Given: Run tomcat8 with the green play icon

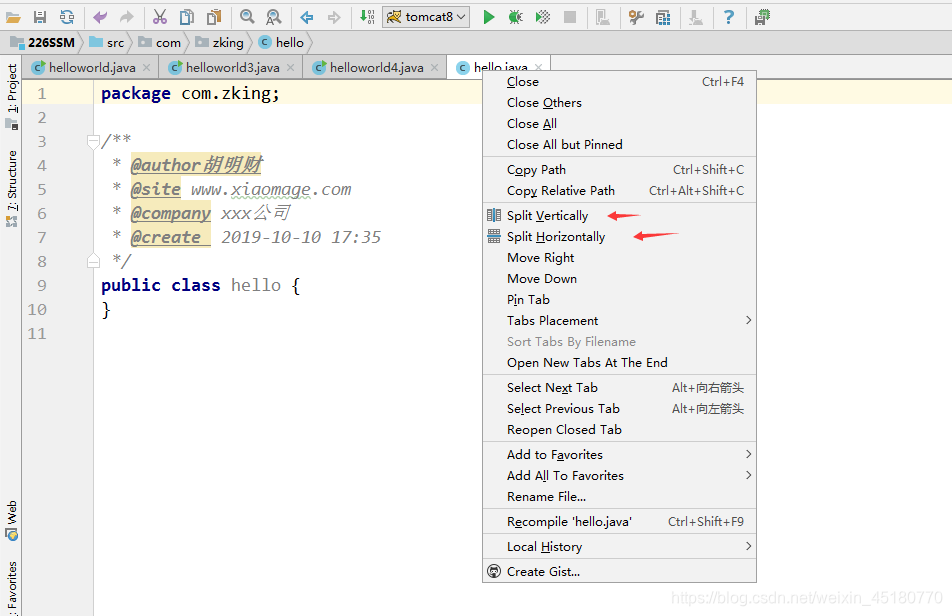Looking at the screenshot, I should [489, 17].
